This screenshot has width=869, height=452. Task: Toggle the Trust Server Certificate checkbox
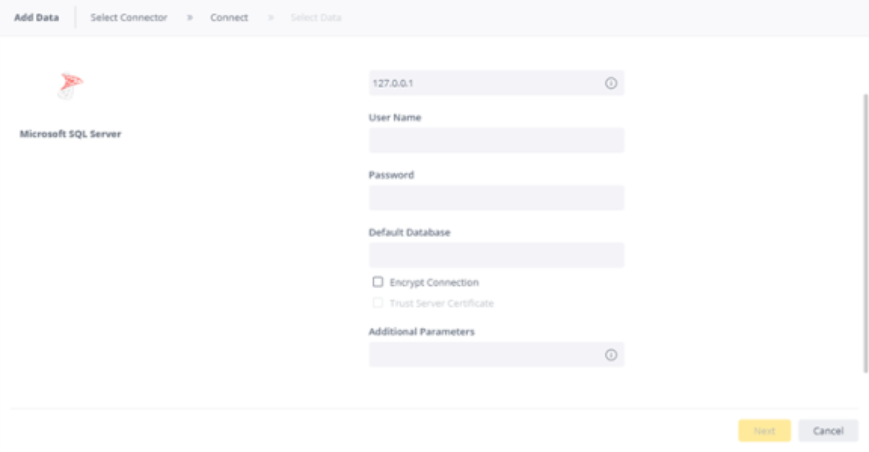(x=377, y=302)
